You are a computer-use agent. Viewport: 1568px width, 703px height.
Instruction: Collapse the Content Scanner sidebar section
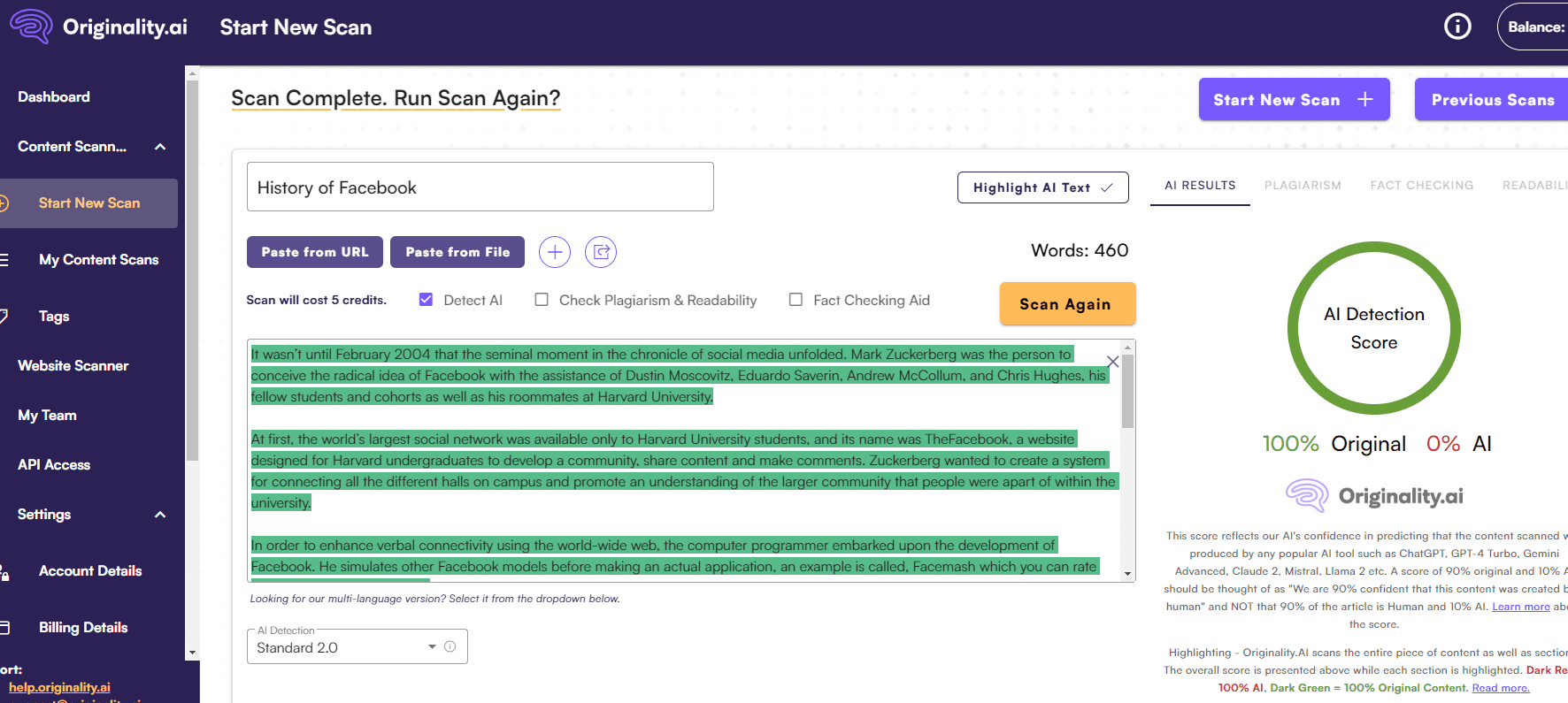click(x=160, y=147)
